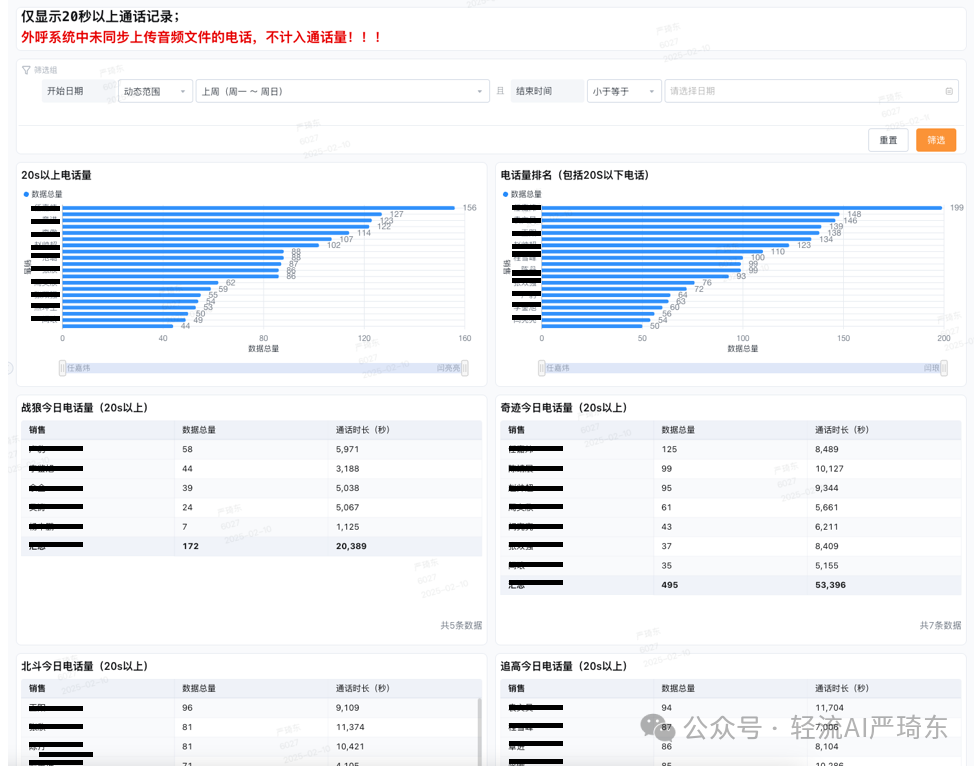Select duration 10,421 in 北斗 table

(x=350, y=746)
